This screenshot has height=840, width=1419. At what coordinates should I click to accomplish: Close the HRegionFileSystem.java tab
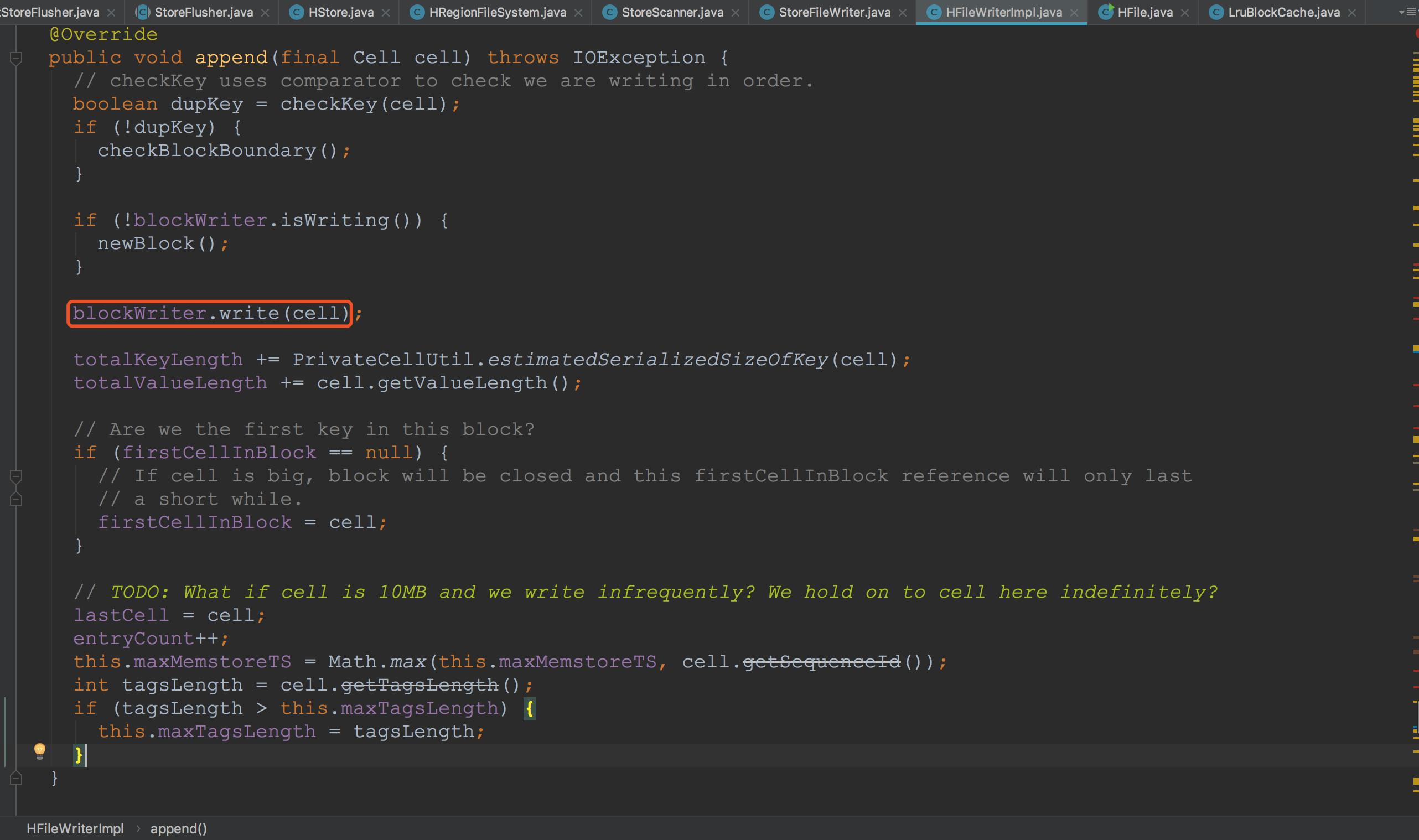coord(578,13)
